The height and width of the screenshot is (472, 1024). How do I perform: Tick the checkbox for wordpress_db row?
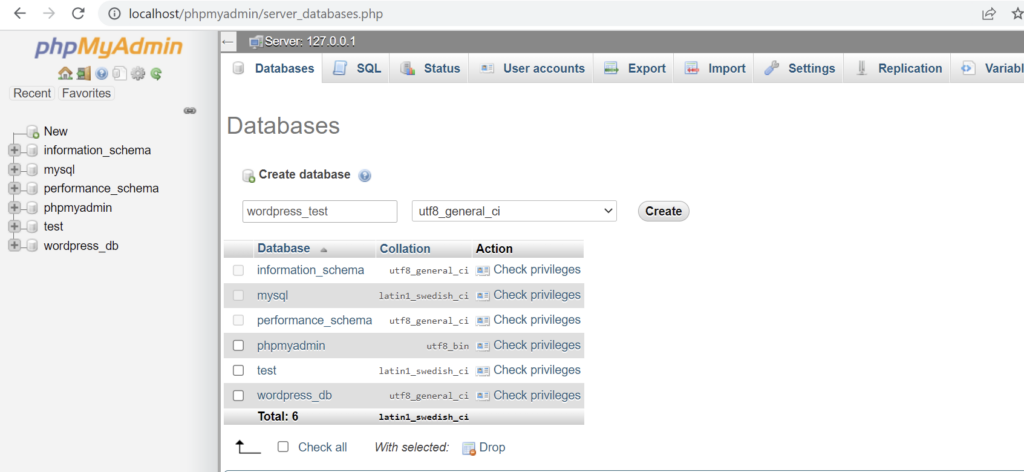tap(238, 395)
